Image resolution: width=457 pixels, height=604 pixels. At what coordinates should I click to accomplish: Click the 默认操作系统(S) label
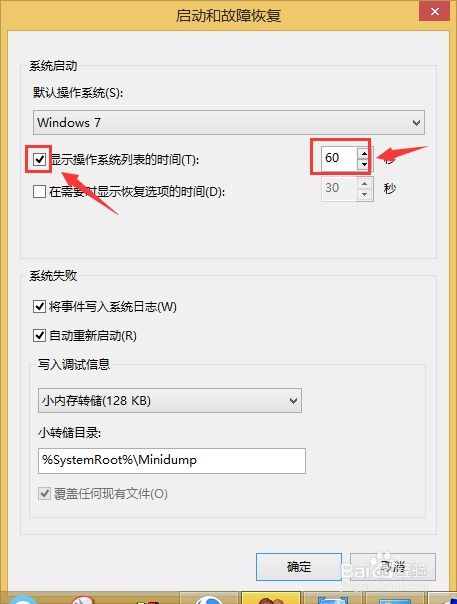tap(78, 93)
